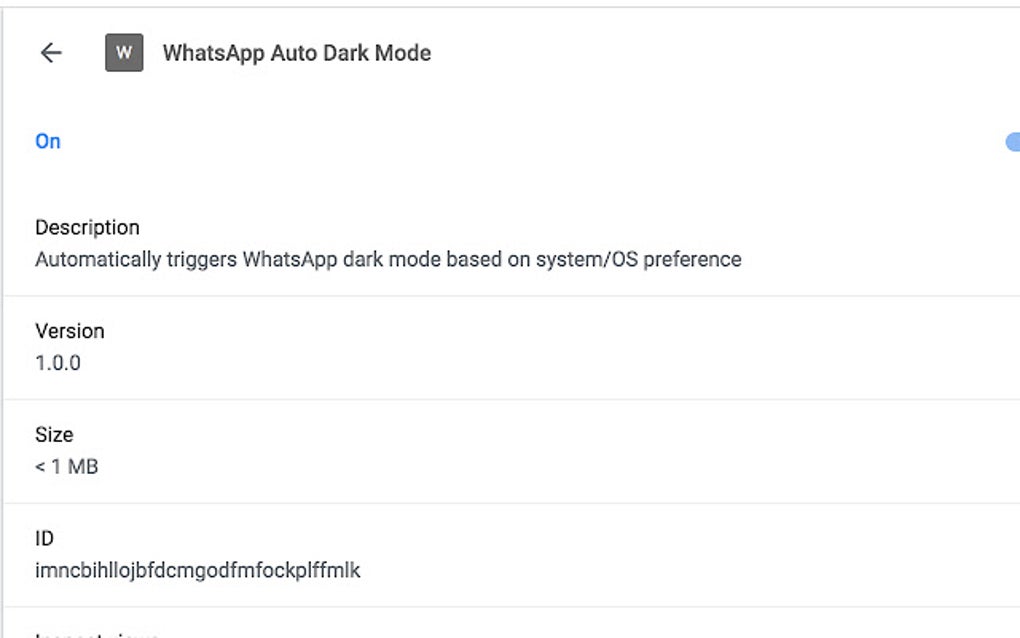Click the Size heading

(x=54, y=435)
